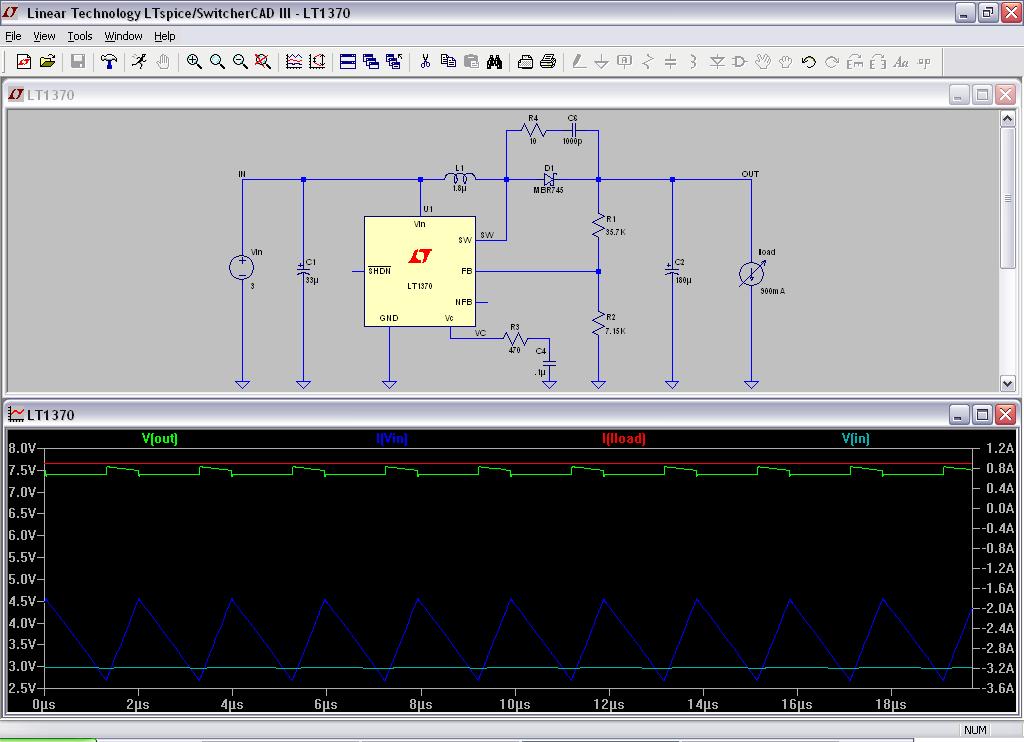Click the crossed-out magnifier to zoom full extents

tap(263, 61)
